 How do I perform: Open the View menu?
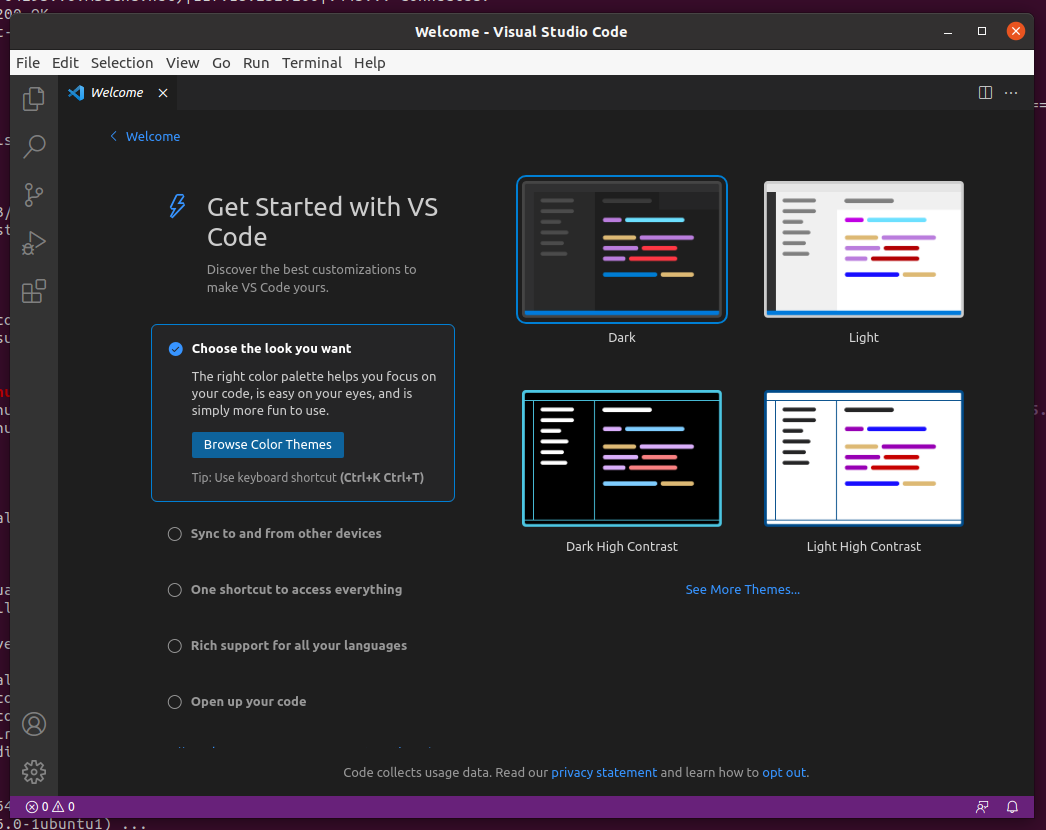click(x=183, y=63)
